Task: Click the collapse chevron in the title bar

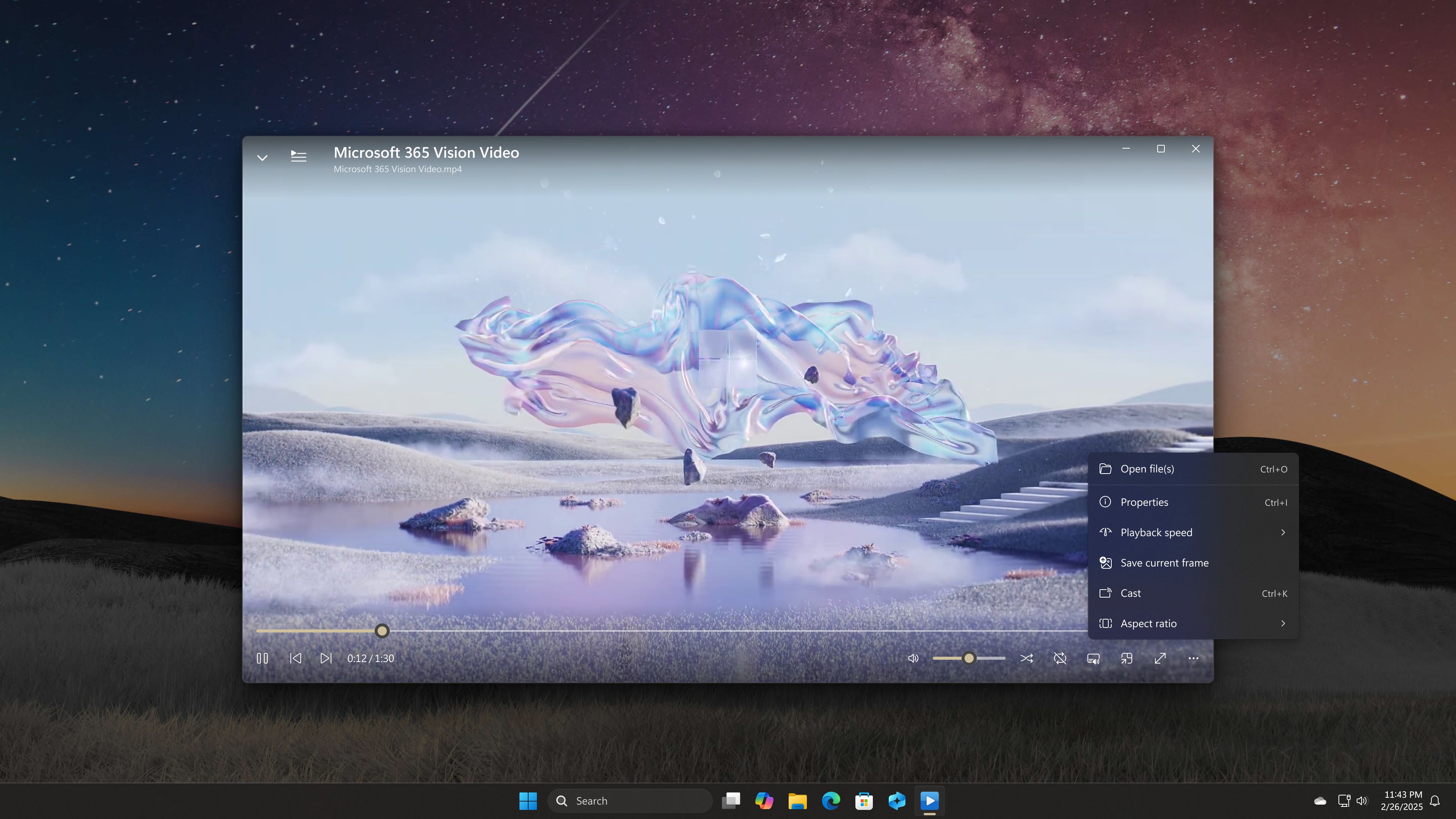Action: point(262,158)
